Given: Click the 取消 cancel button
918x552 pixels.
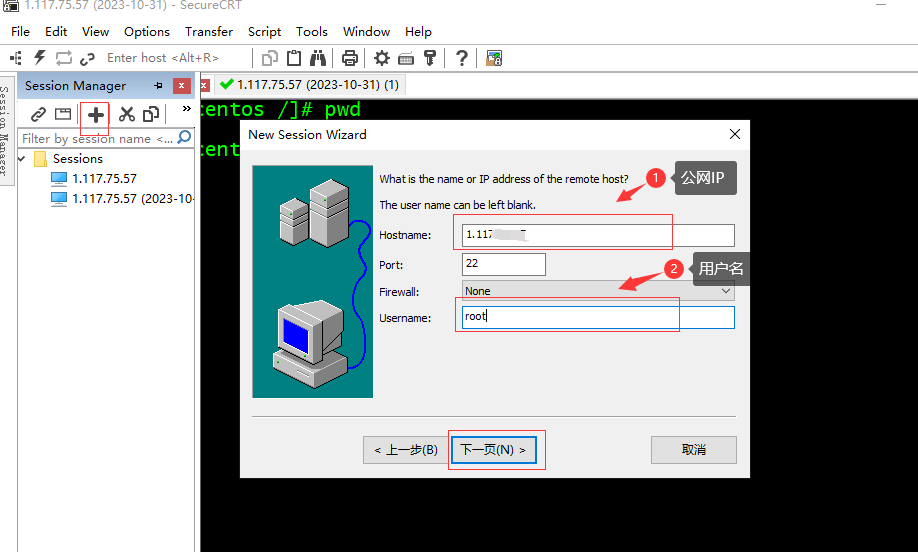Looking at the screenshot, I should pyautogui.click(x=694, y=450).
